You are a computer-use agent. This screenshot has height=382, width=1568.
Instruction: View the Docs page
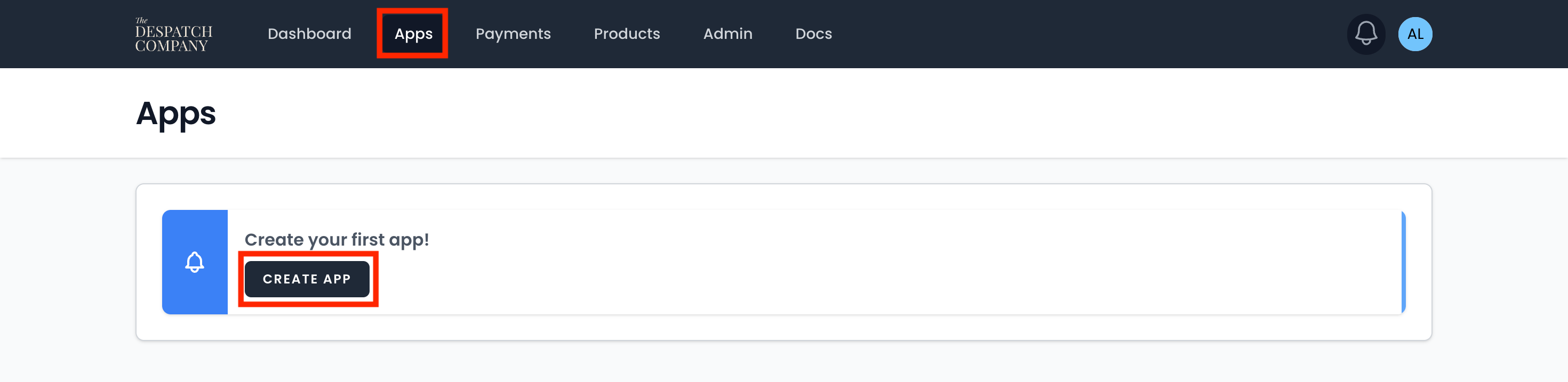(813, 34)
